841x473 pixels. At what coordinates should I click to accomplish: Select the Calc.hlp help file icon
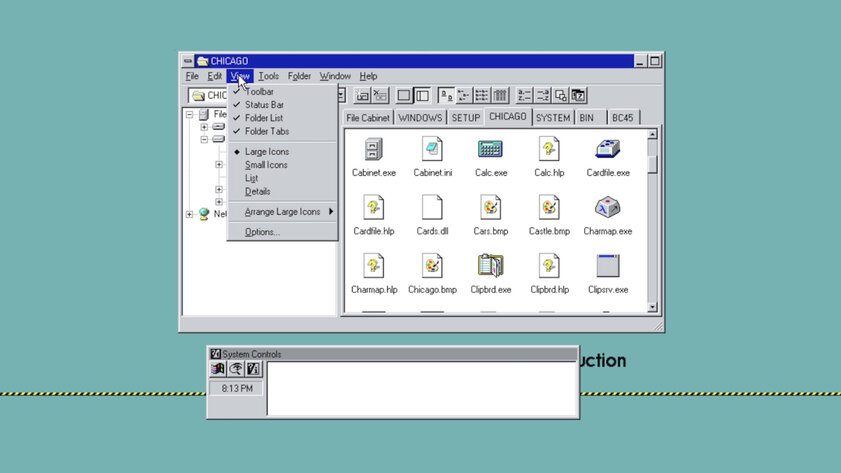[x=549, y=149]
